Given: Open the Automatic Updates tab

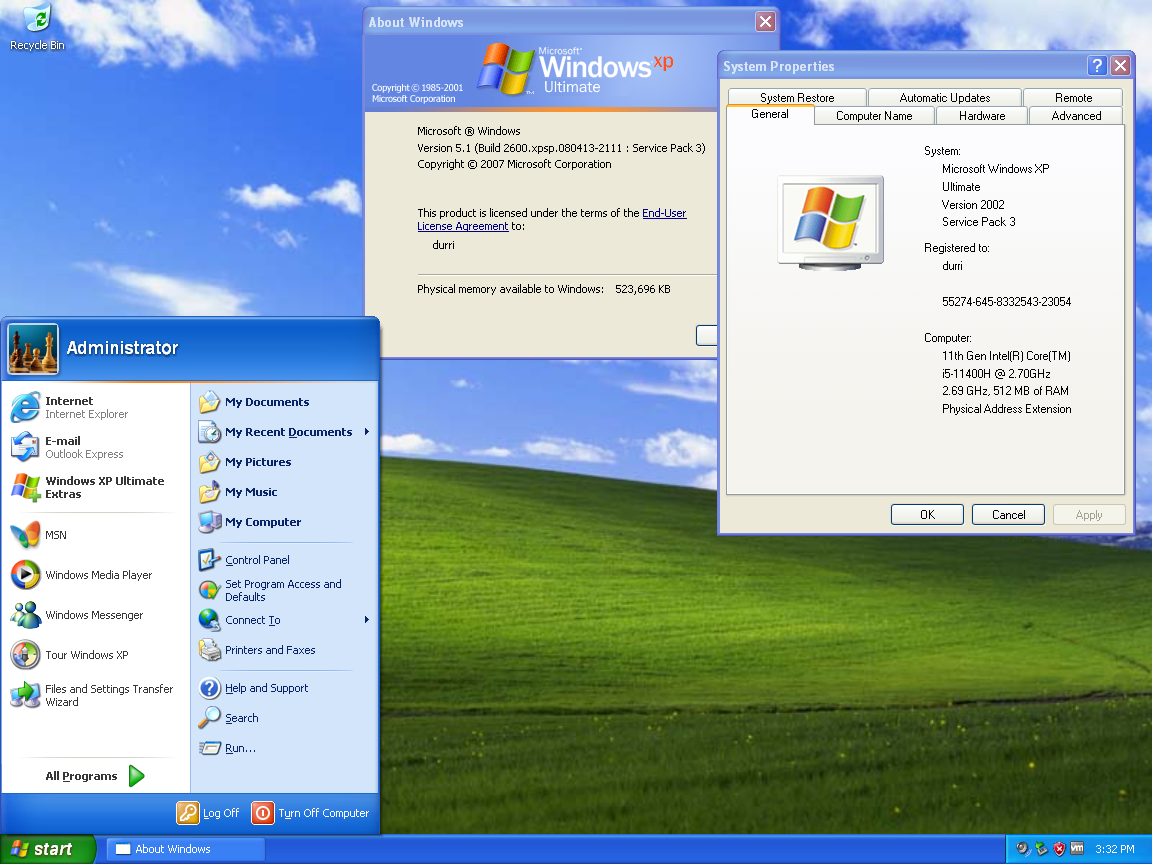Looking at the screenshot, I should pyautogui.click(x=943, y=97).
